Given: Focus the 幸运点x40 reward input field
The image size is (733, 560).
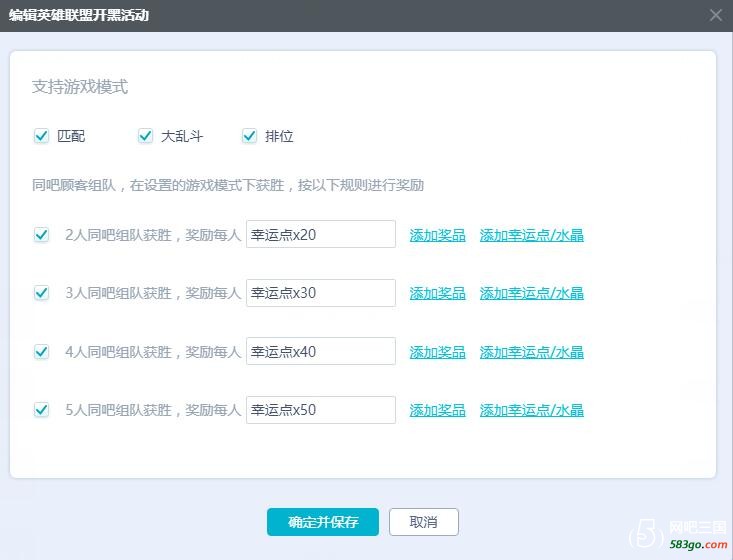Looking at the screenshot, I should pyautogui.click(x=321, y=351).
